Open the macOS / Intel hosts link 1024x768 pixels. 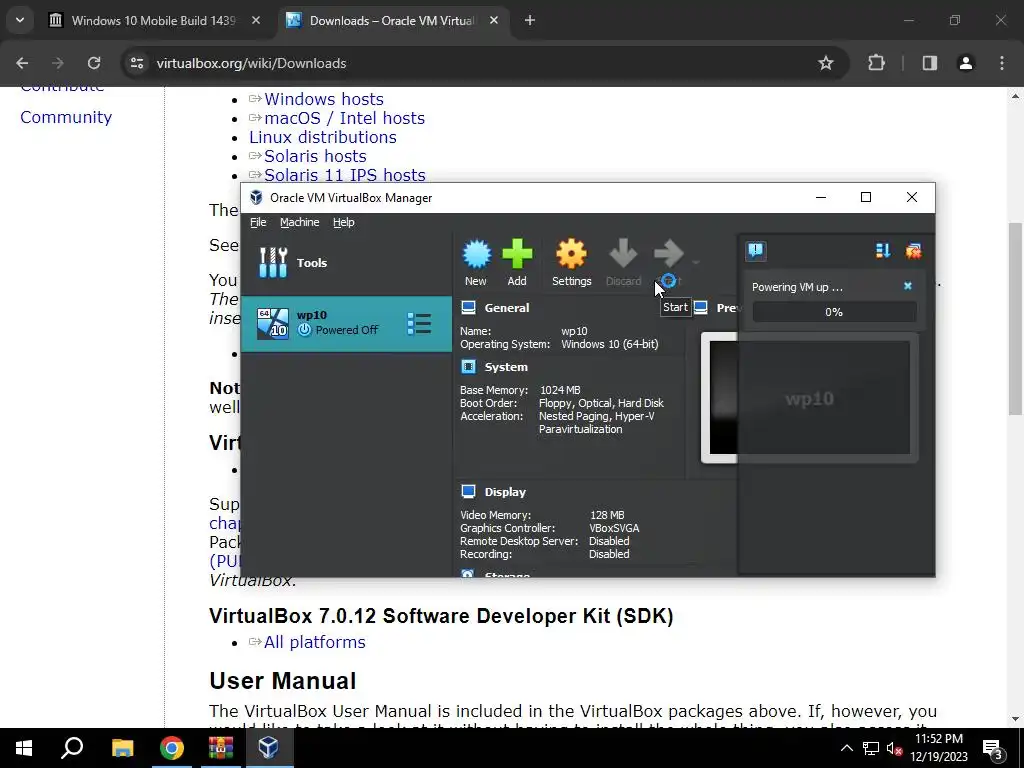344,118
